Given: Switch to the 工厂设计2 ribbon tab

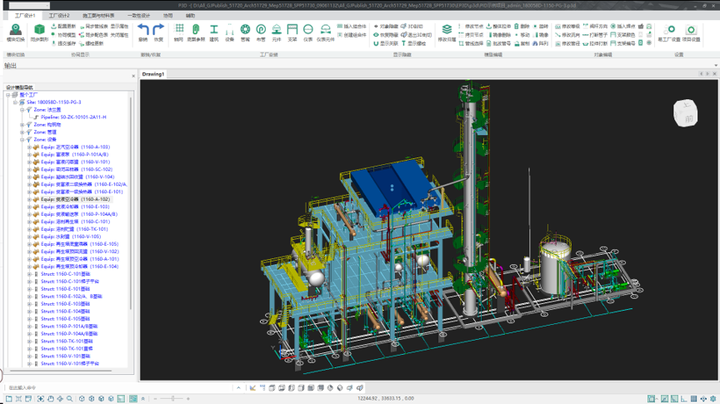Looking at the screenshot, I should pos(59,16).
